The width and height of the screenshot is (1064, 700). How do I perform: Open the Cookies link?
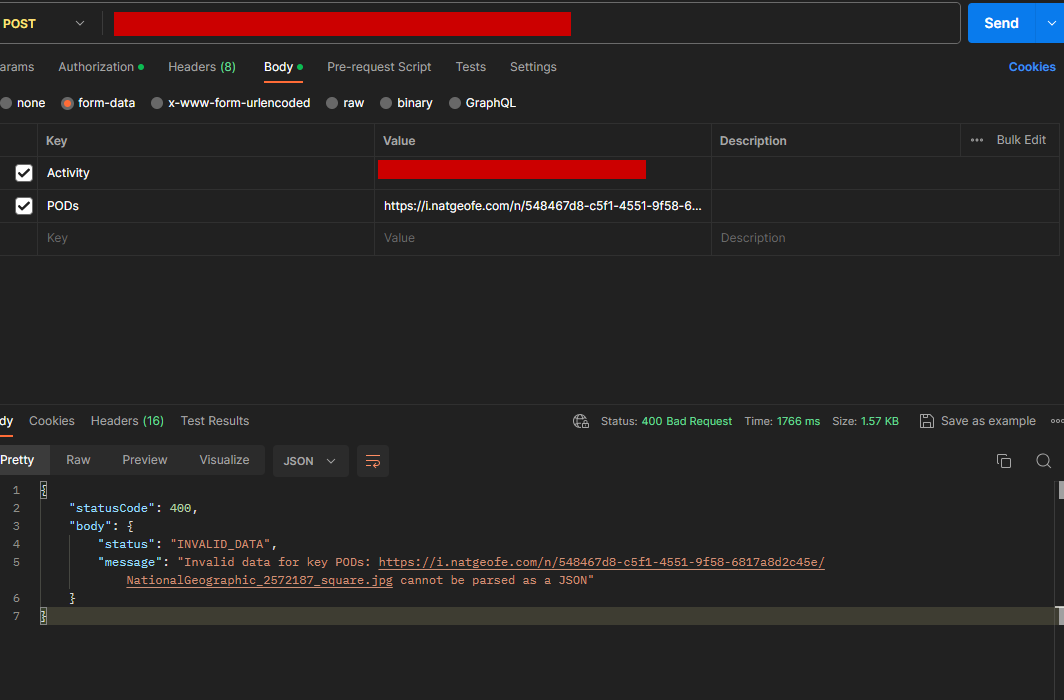pos(1031,67)
